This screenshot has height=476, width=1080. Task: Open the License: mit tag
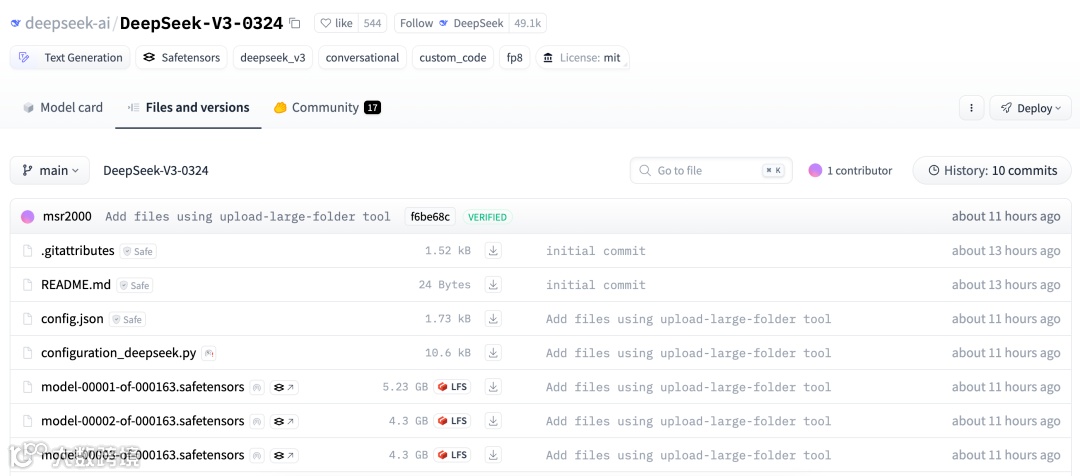pyautogui.click(x=582, y=58)
